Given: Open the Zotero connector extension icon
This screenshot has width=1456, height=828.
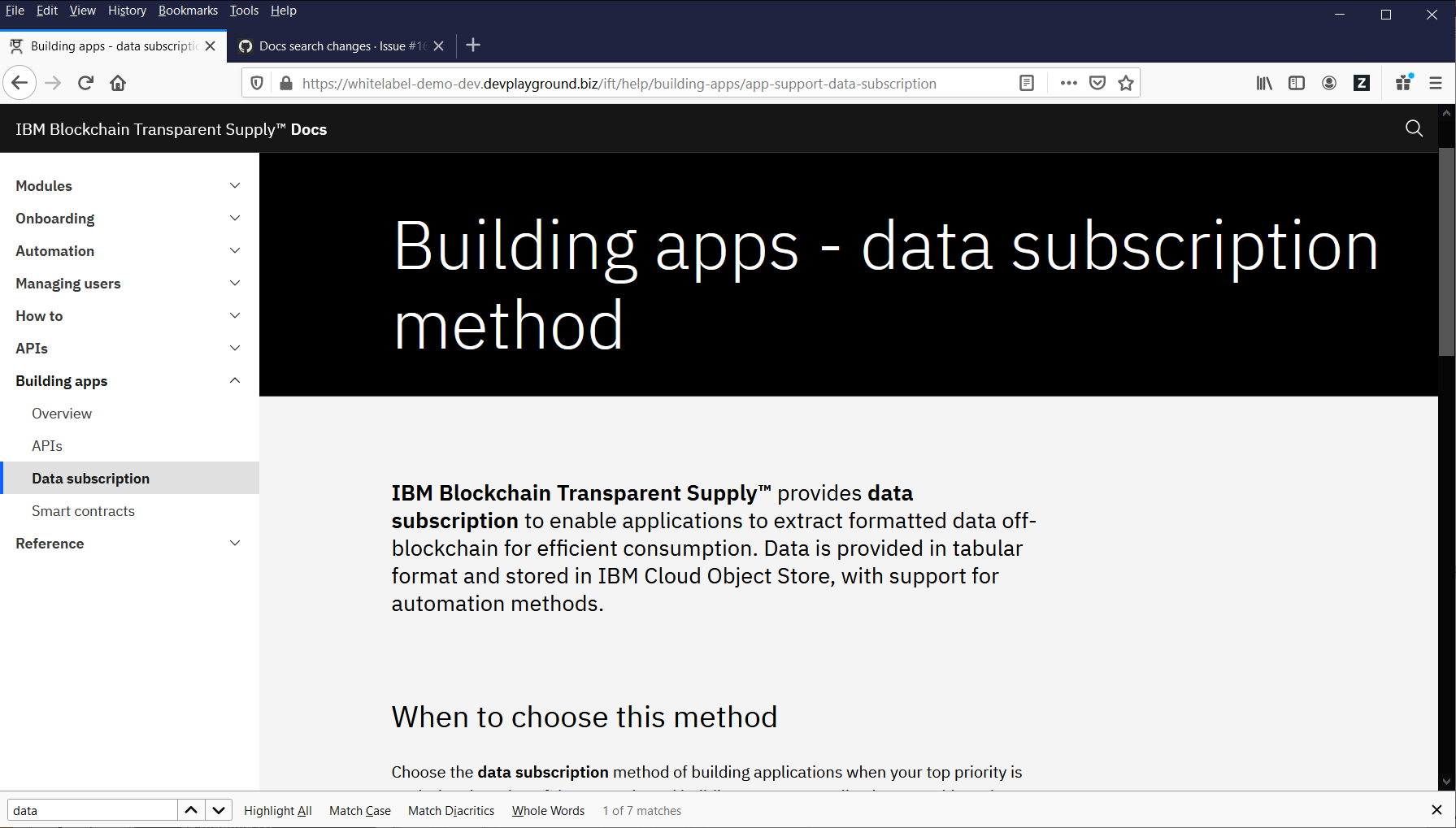Looking at the screenshot, I should point(1361,82).
